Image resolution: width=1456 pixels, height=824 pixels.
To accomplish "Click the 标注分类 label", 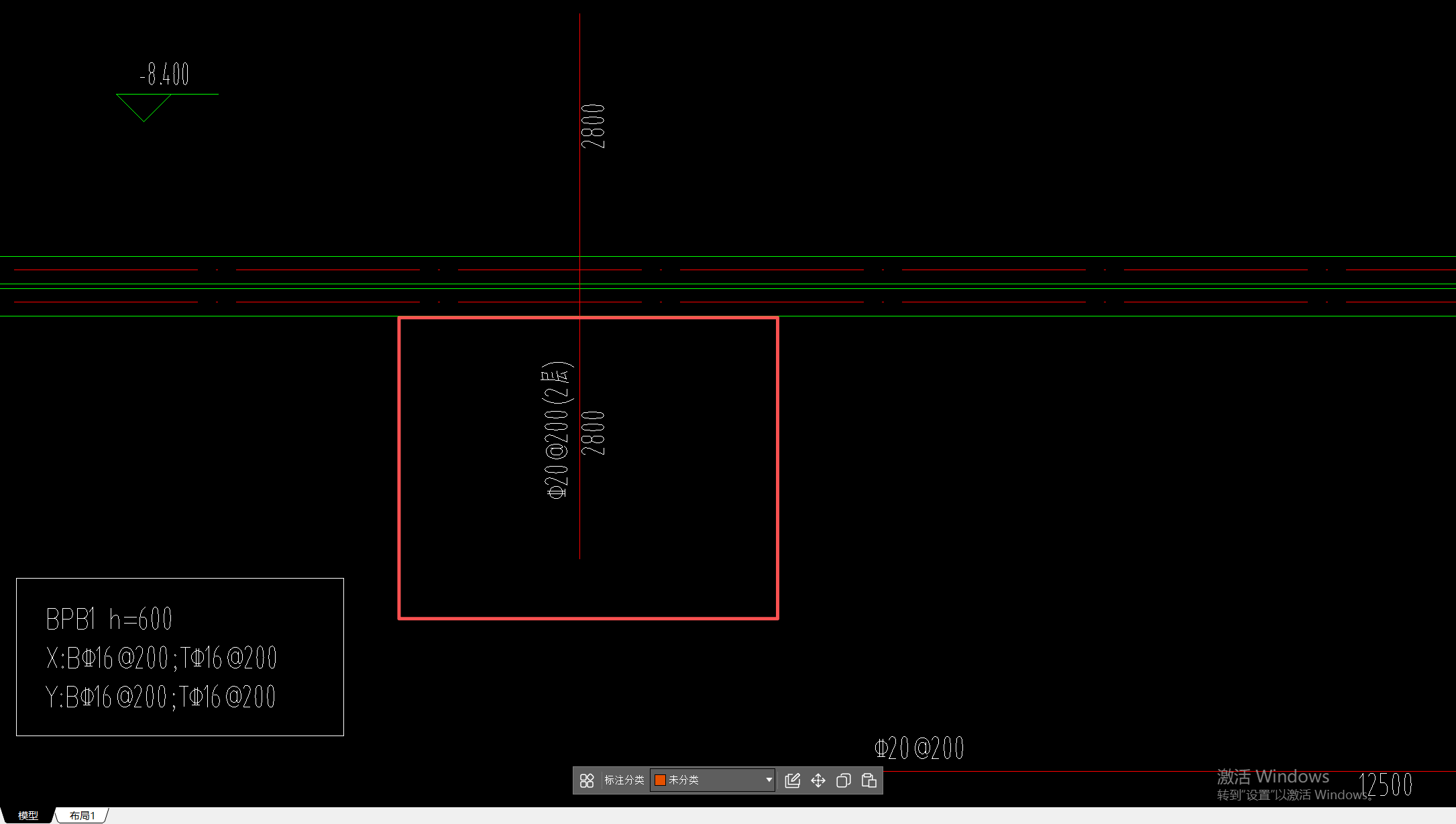I will [x=624, y=780].
